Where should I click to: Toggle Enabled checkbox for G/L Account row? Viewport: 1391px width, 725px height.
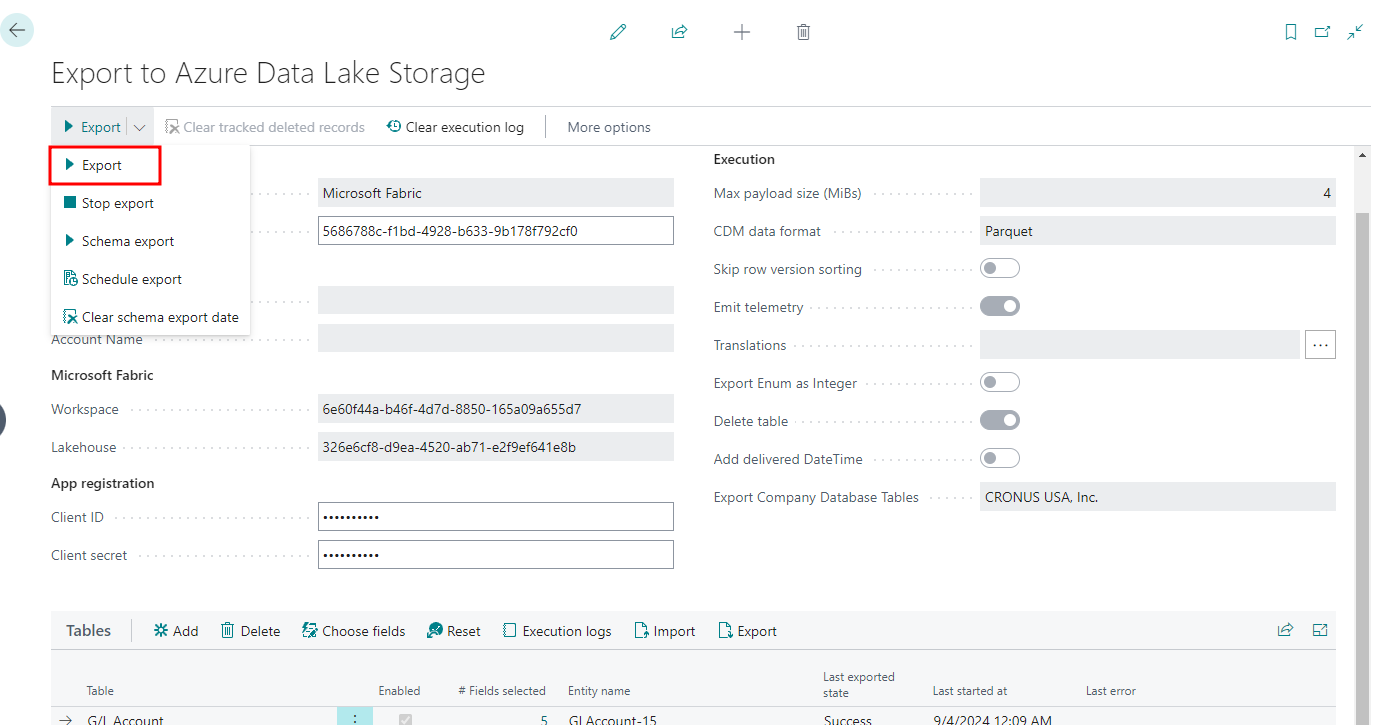405,719
